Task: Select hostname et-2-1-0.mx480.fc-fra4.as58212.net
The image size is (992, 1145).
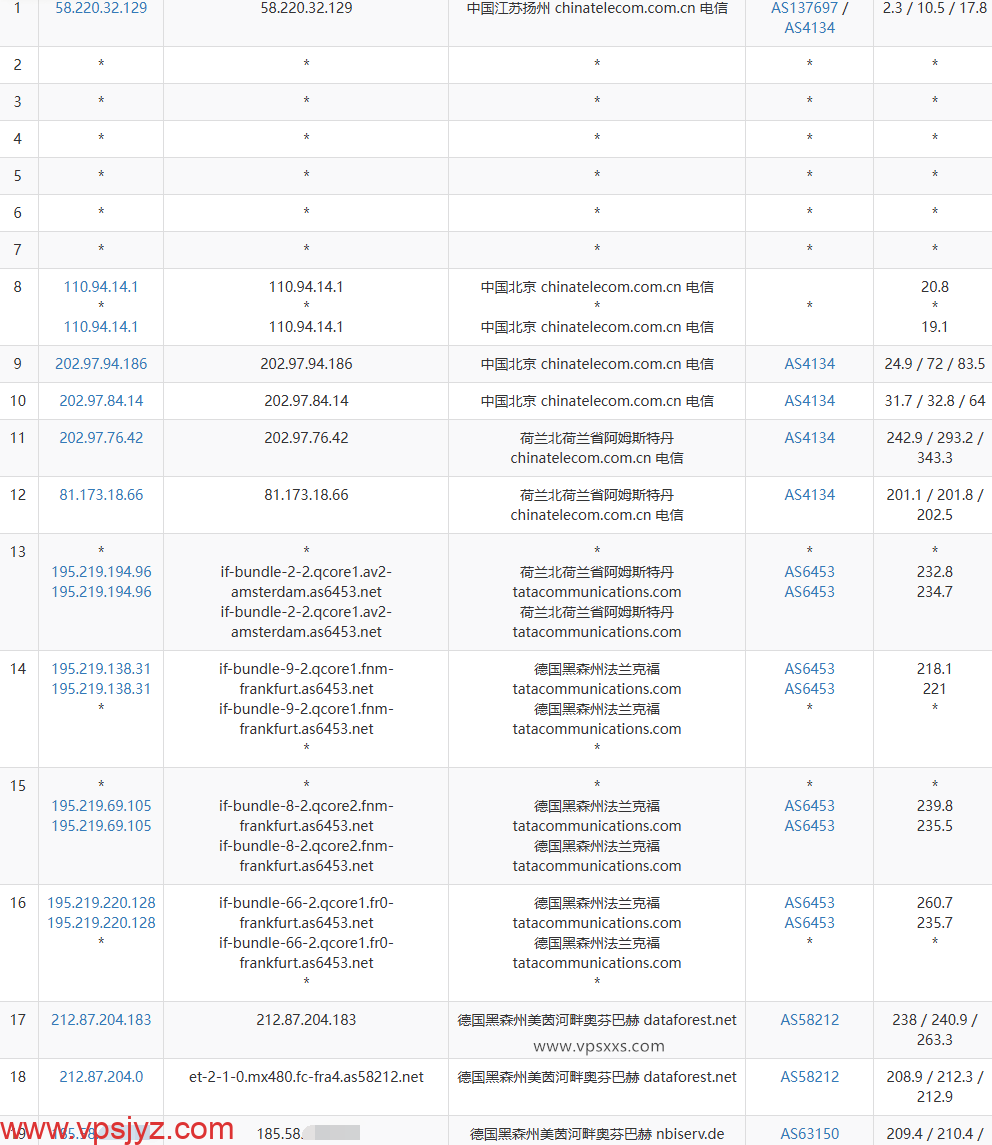Action: [x=306, y=1077]
